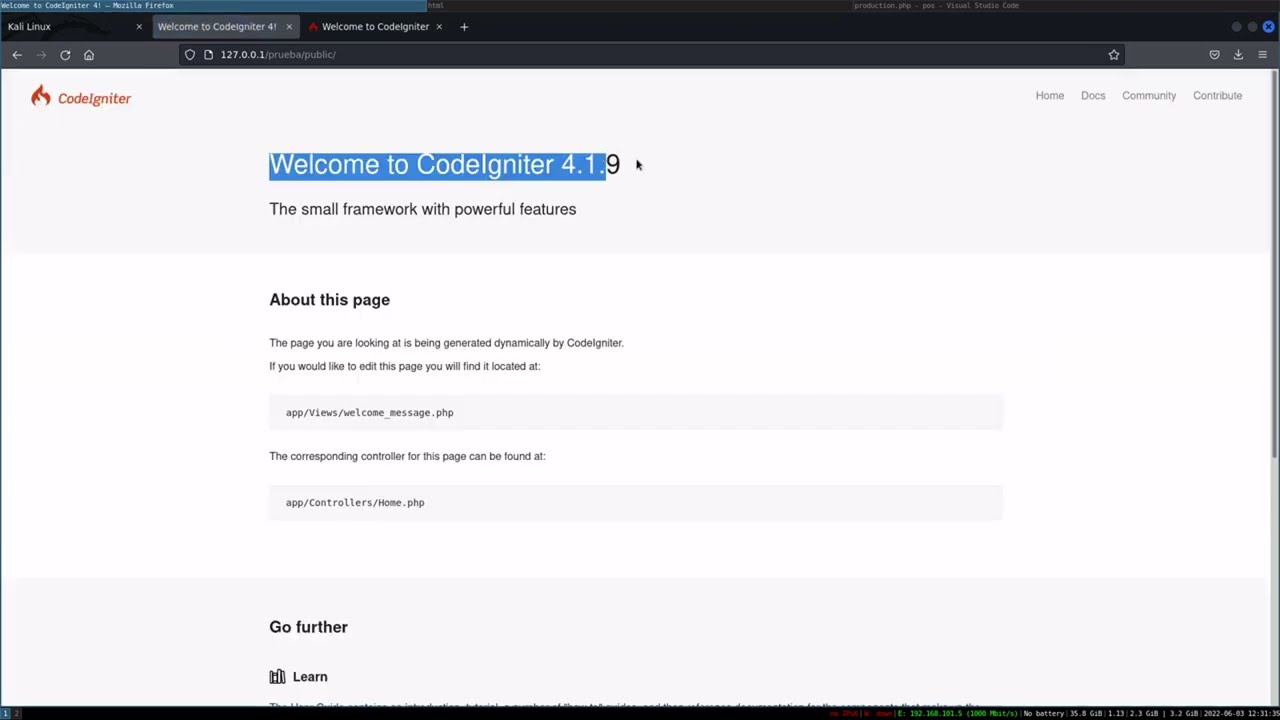Click 'The corresponding controller' sentence
The width and height of the screenshot is (1280, 720).
(x=407, y=456)
